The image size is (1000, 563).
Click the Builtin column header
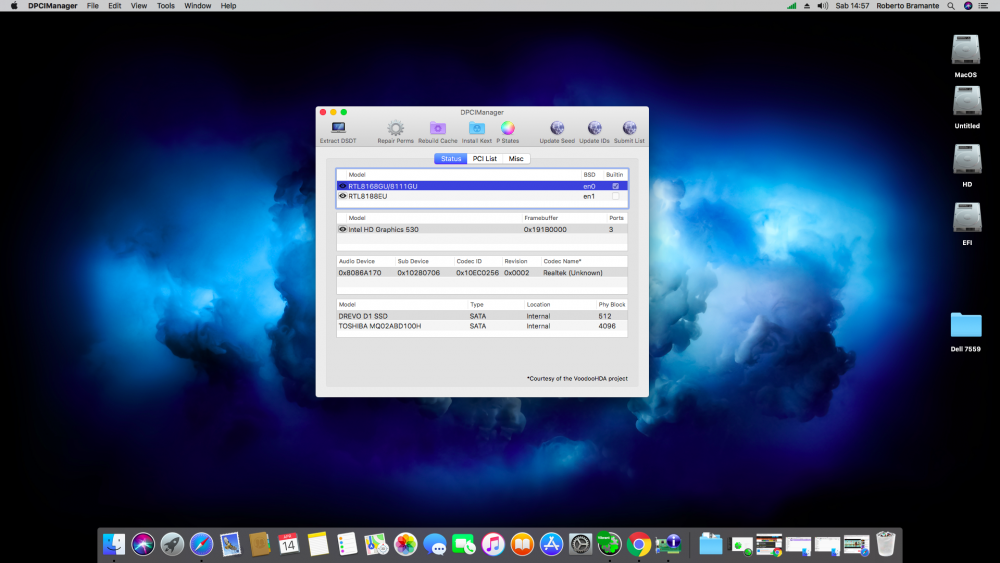615,175
